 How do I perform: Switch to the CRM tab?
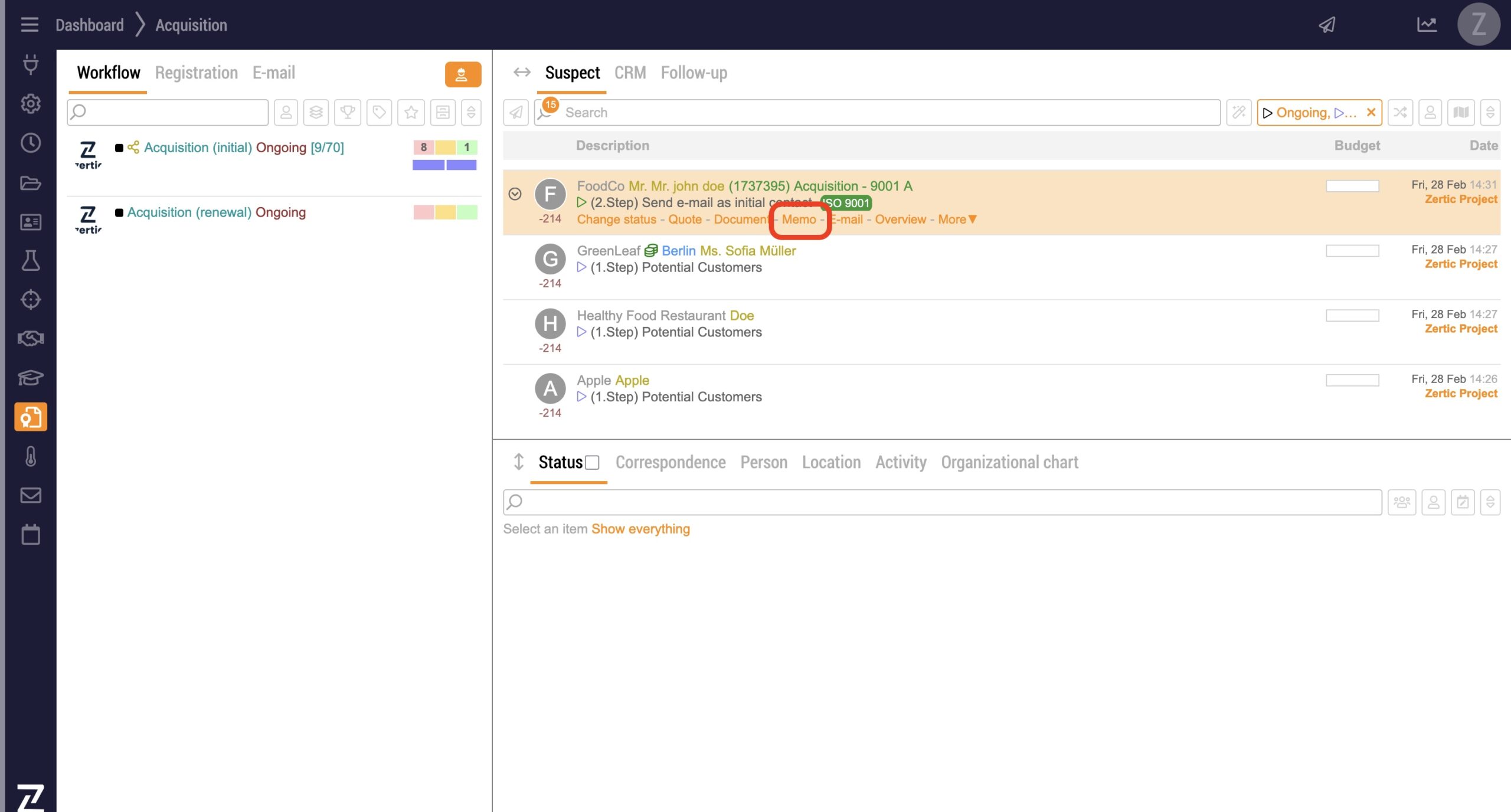(x=630, y=73)
